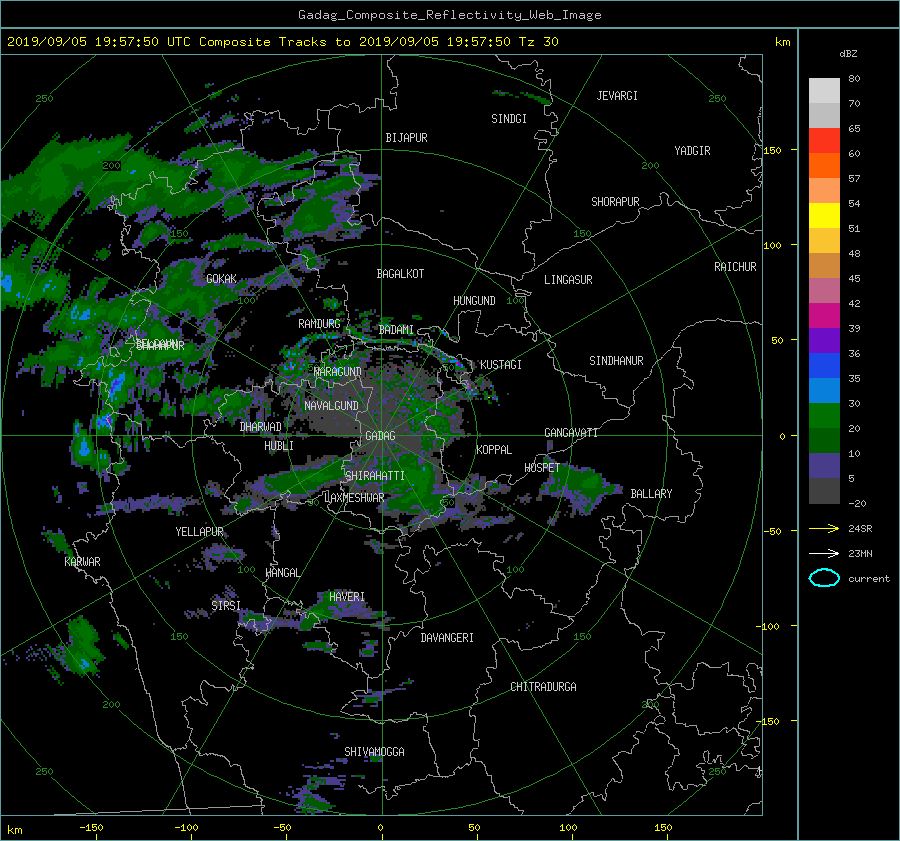The width and height of the screenshot is (900, 841).
Task: Click the KUSTAGI city label
Action: [501, 365]
